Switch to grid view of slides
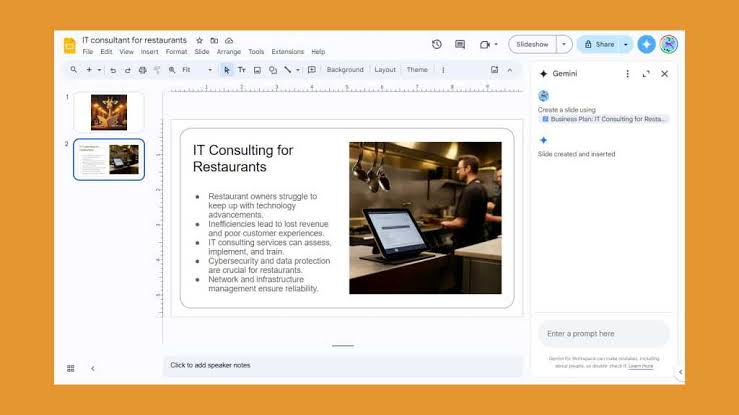This screenshot has width=739, height=415. click(71, 368)
